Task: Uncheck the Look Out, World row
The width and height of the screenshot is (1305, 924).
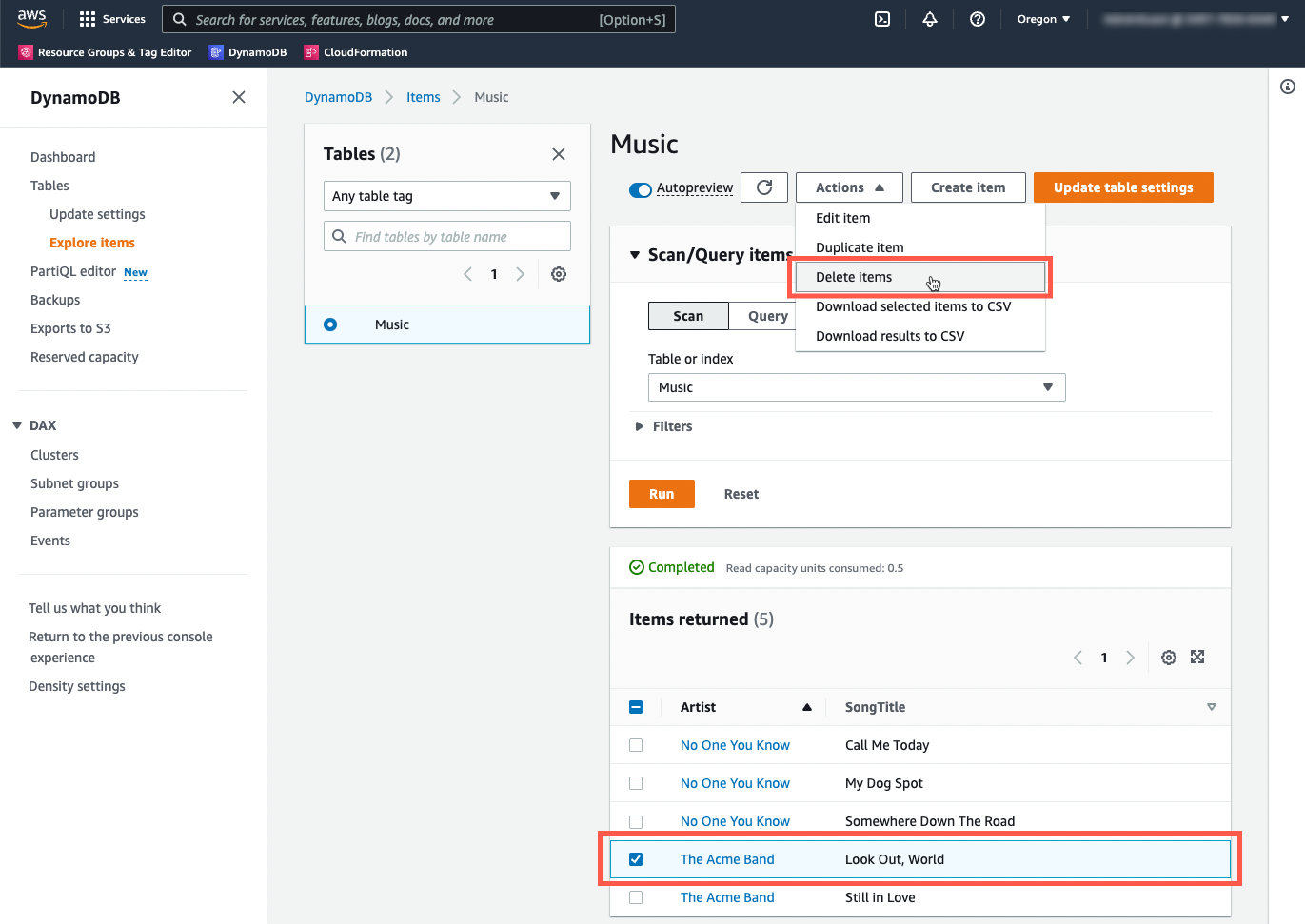Action: coord(636,859)
